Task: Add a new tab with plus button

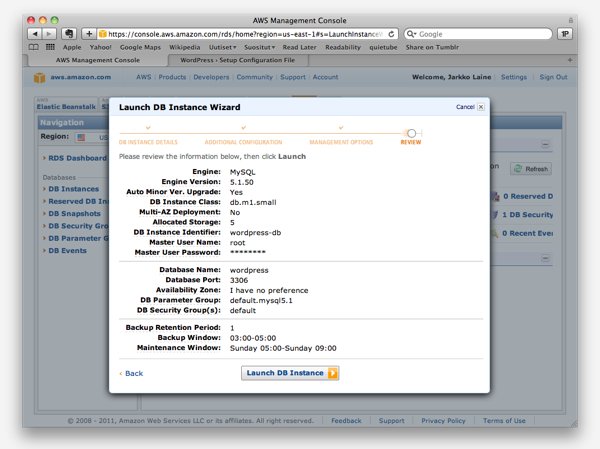Action: pos(570,60)
